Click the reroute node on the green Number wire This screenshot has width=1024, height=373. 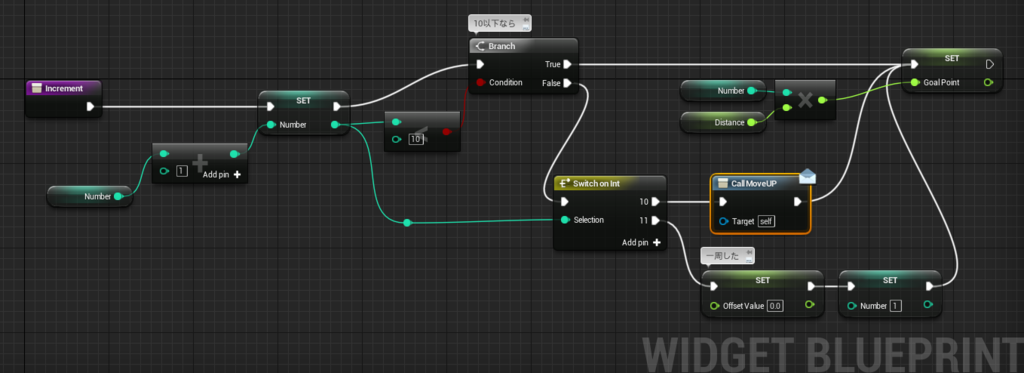click(x=407, y=223)
